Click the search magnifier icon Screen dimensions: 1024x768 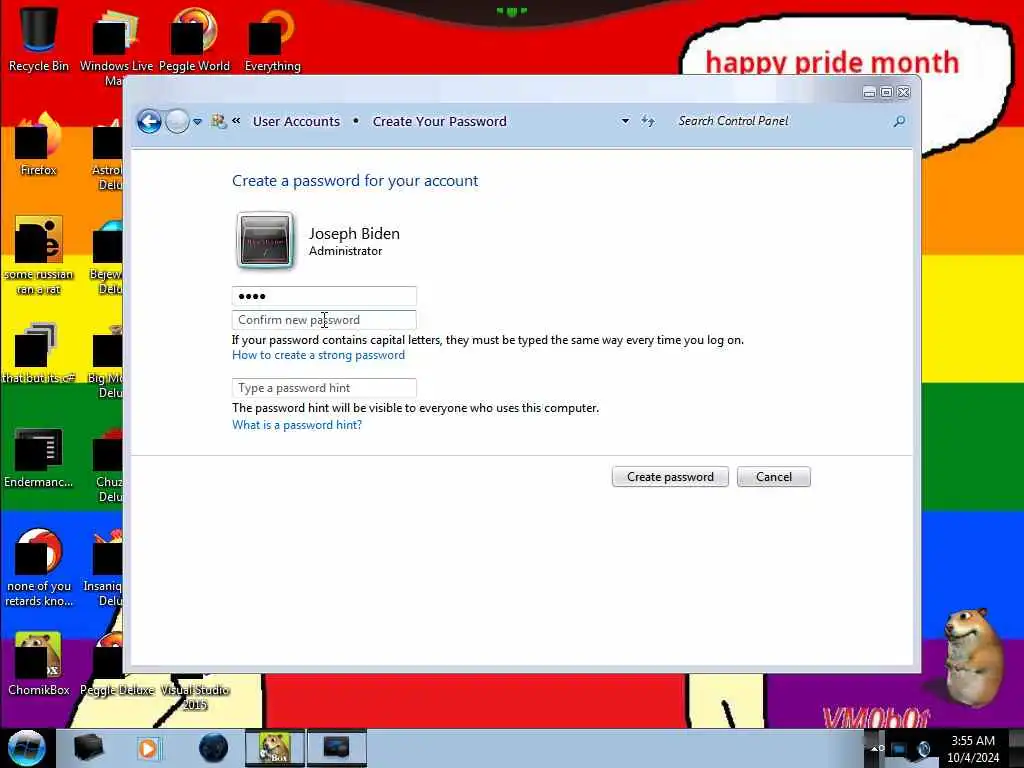tap(899, 121)
